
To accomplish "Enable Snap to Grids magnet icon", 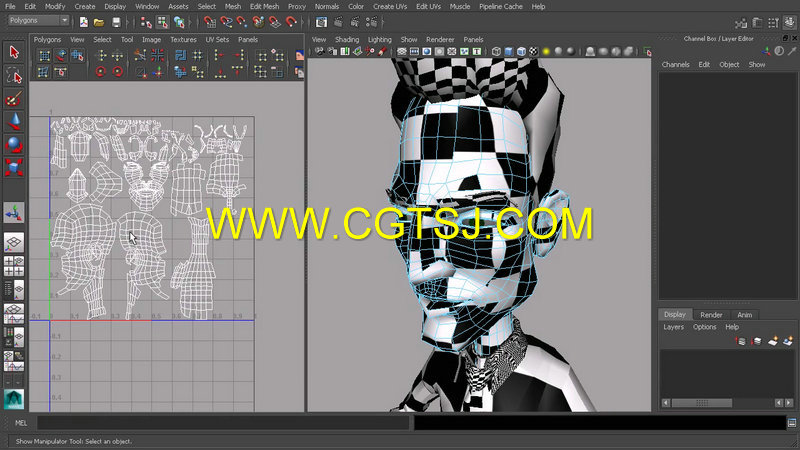I will pos(209,22).
